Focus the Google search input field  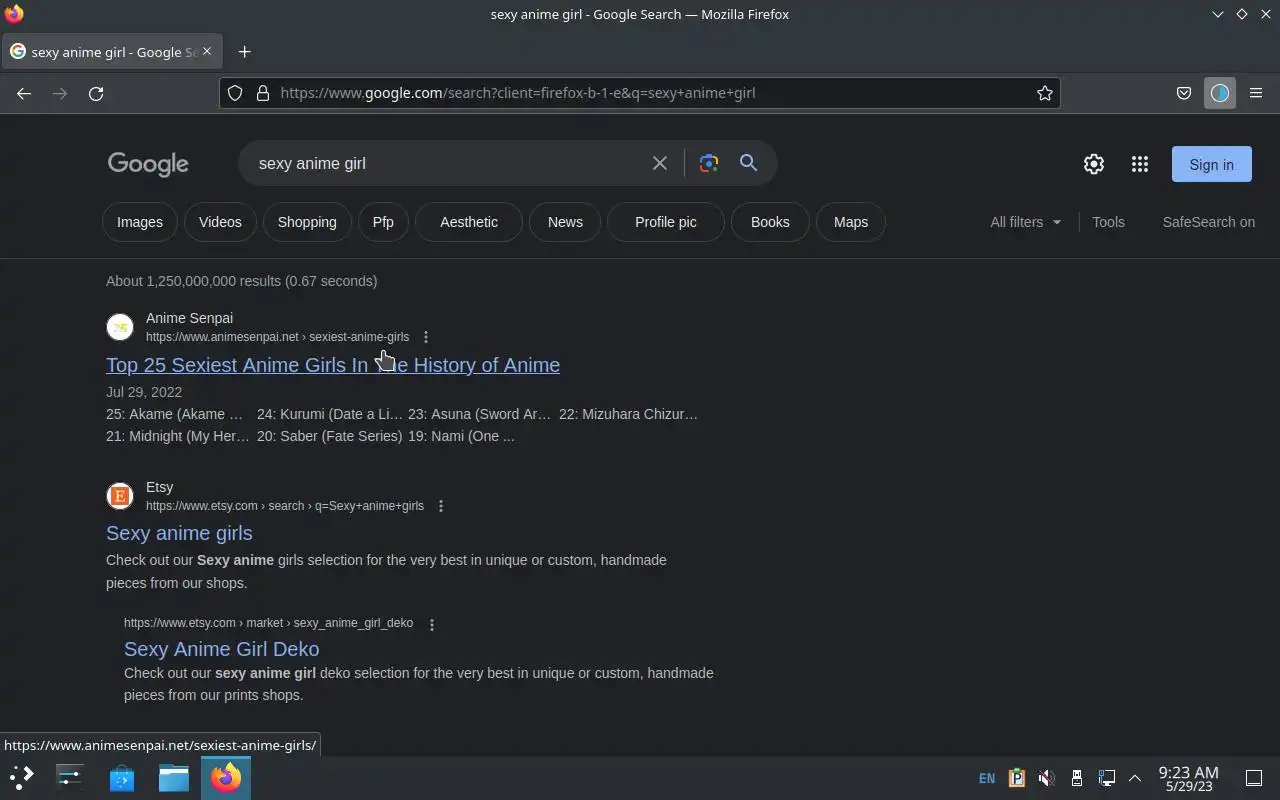pyautogui.click(x=448, y=163)
